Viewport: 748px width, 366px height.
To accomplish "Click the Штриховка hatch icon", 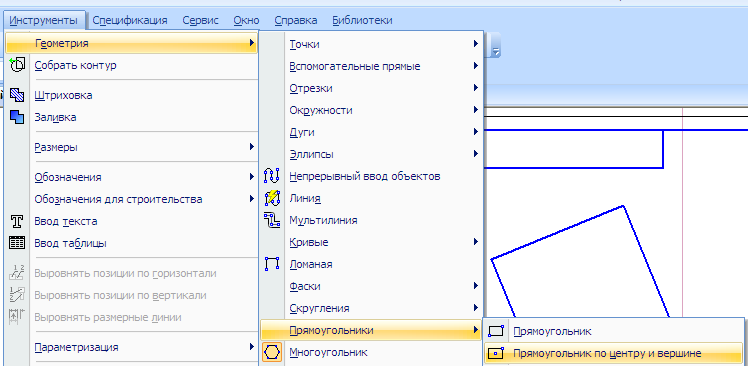I will [17, 95].
